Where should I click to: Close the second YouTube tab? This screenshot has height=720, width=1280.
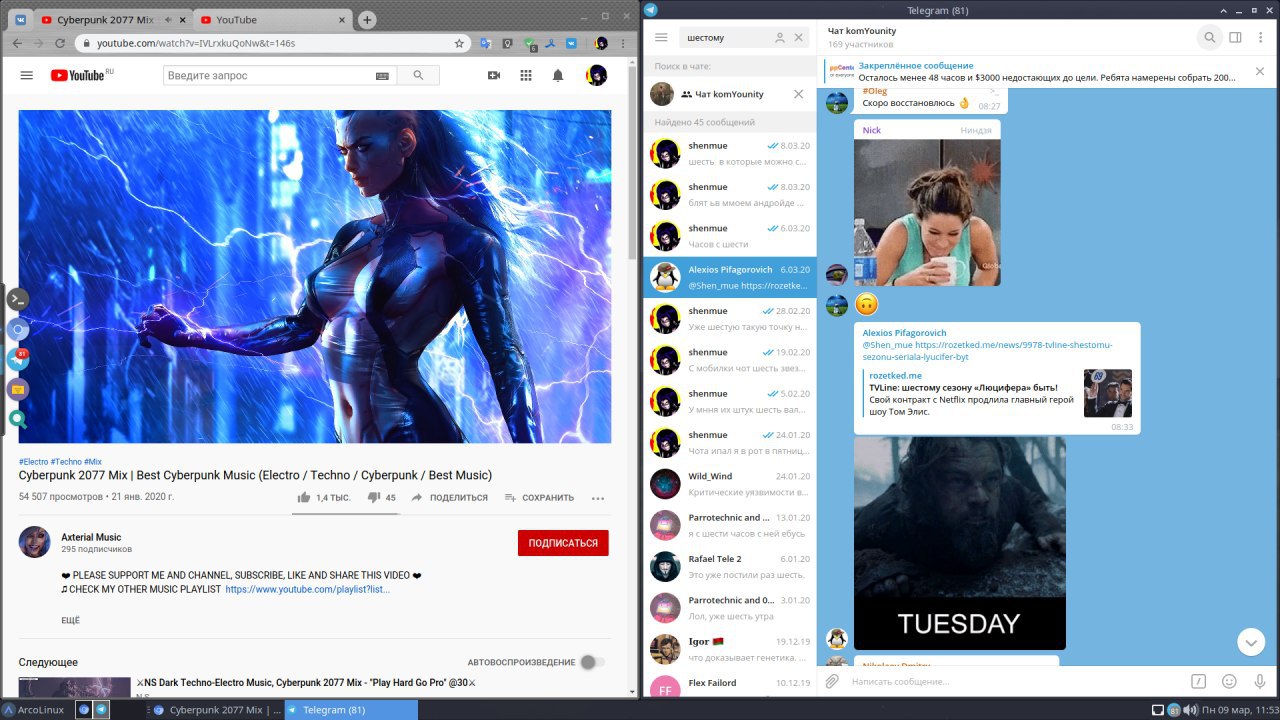[x=342, y=19]
